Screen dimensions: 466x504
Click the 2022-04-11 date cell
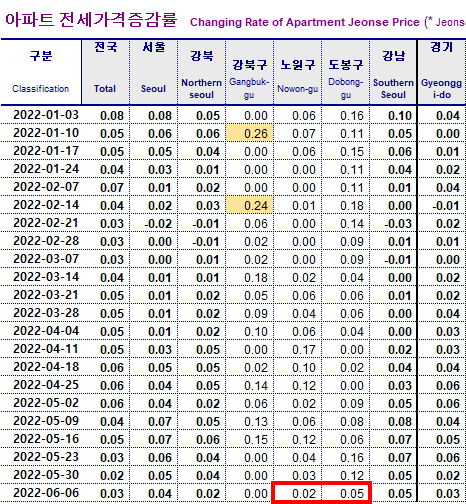(x=41, y=349)
